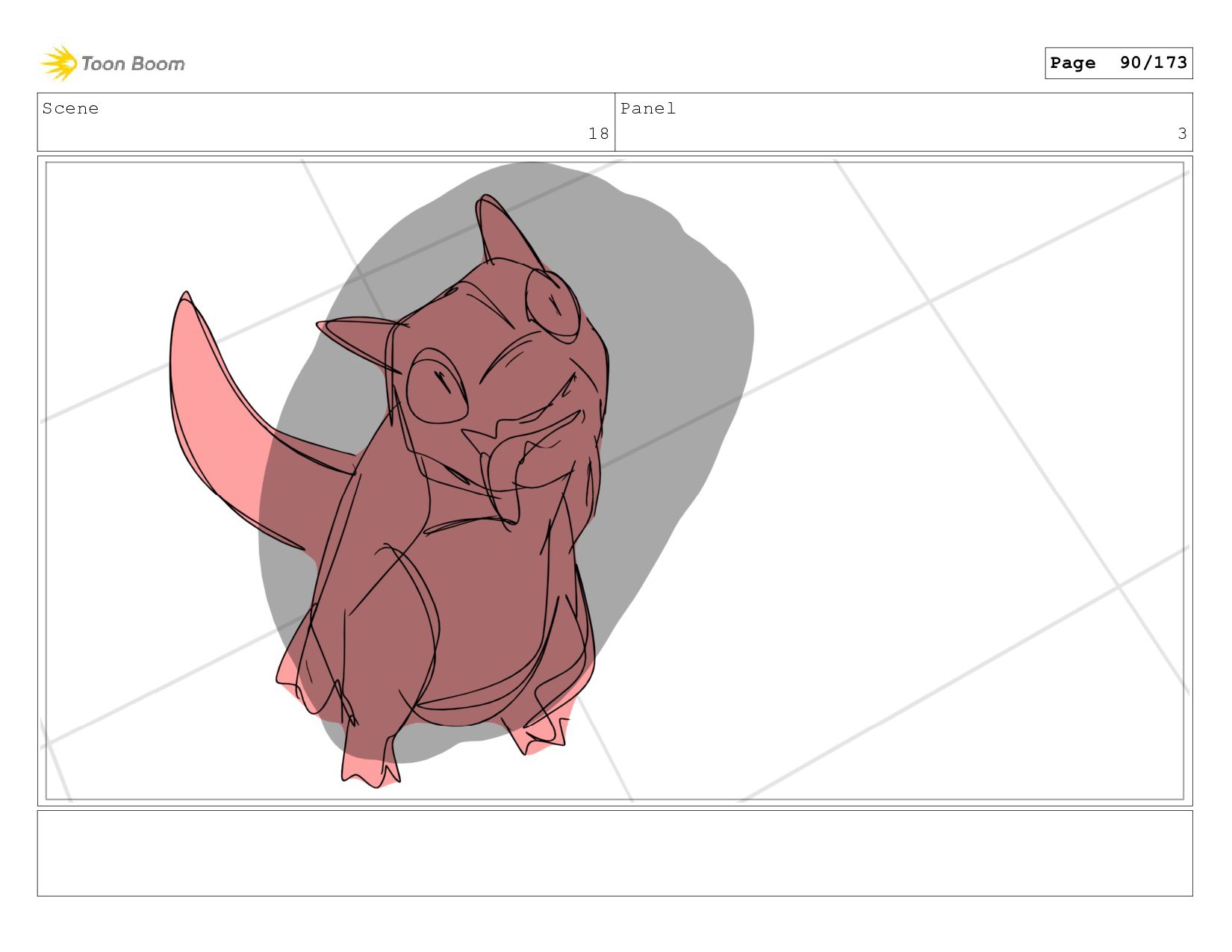Click the panel number 3
Image resolution: width=1232 pixels, height=952 pixels.
coord(1182,134)
